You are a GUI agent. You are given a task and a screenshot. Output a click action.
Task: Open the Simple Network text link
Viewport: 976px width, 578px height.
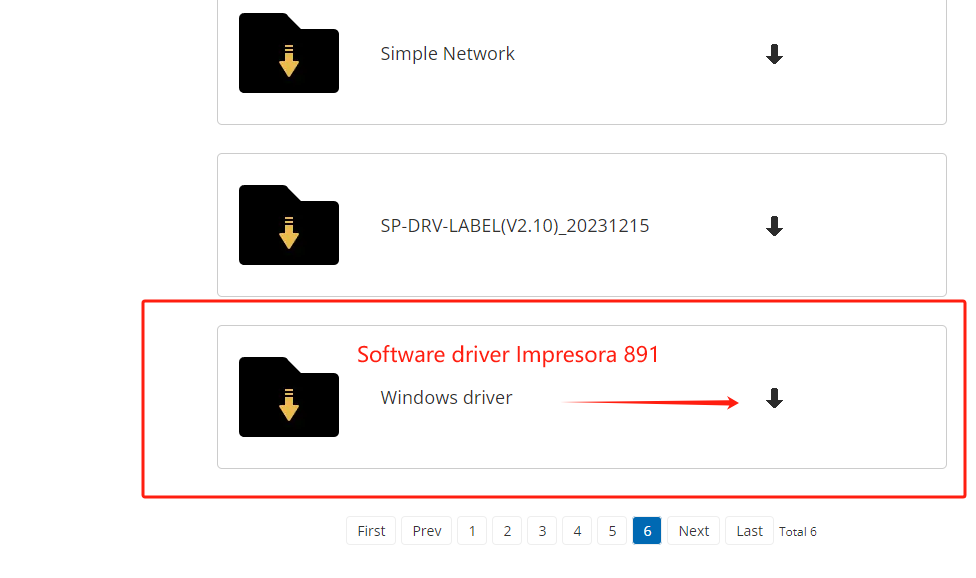[447, 54]
